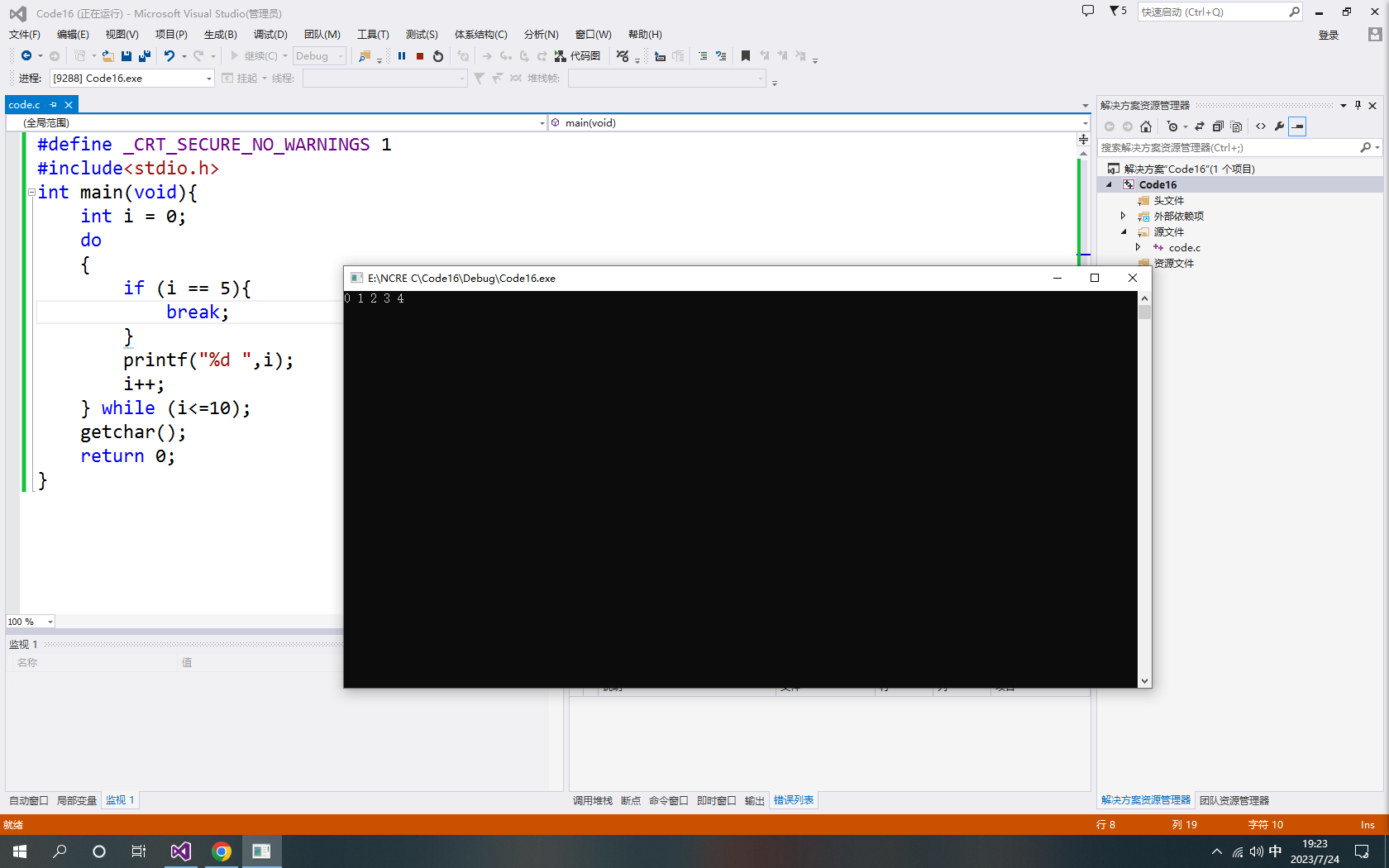Screen dimensions: 1389x868
Task: Expand the 外部依赖项 node
Action: point(1124,216)
